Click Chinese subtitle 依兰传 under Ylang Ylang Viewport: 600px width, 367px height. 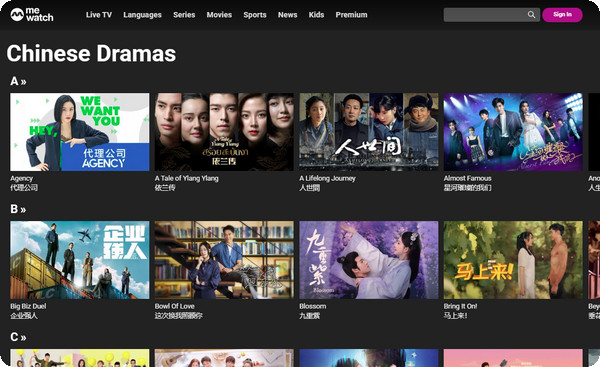tap(165, 188)
